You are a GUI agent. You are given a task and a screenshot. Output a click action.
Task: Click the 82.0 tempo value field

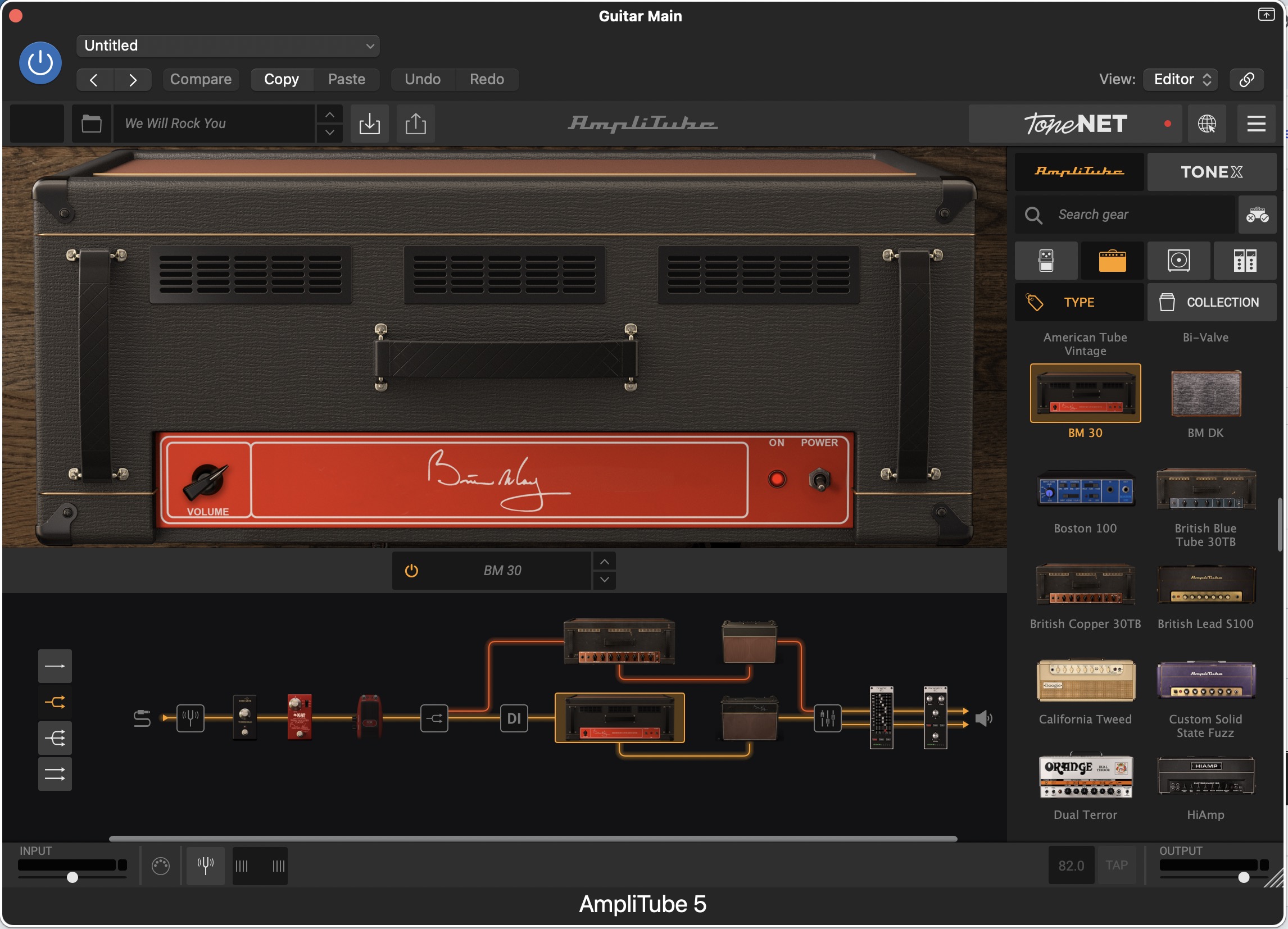coord(1071,865)
